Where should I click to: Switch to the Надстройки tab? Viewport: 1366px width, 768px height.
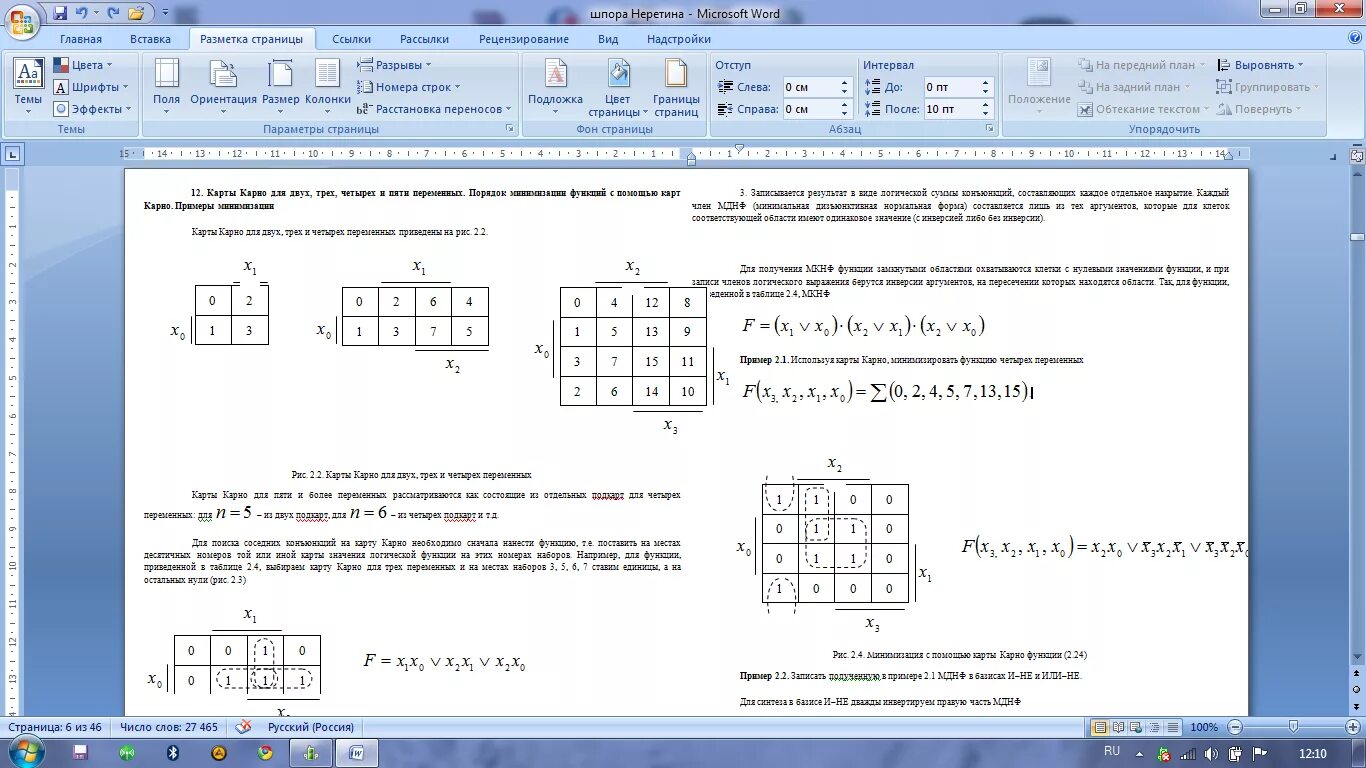tap(679, 39)
